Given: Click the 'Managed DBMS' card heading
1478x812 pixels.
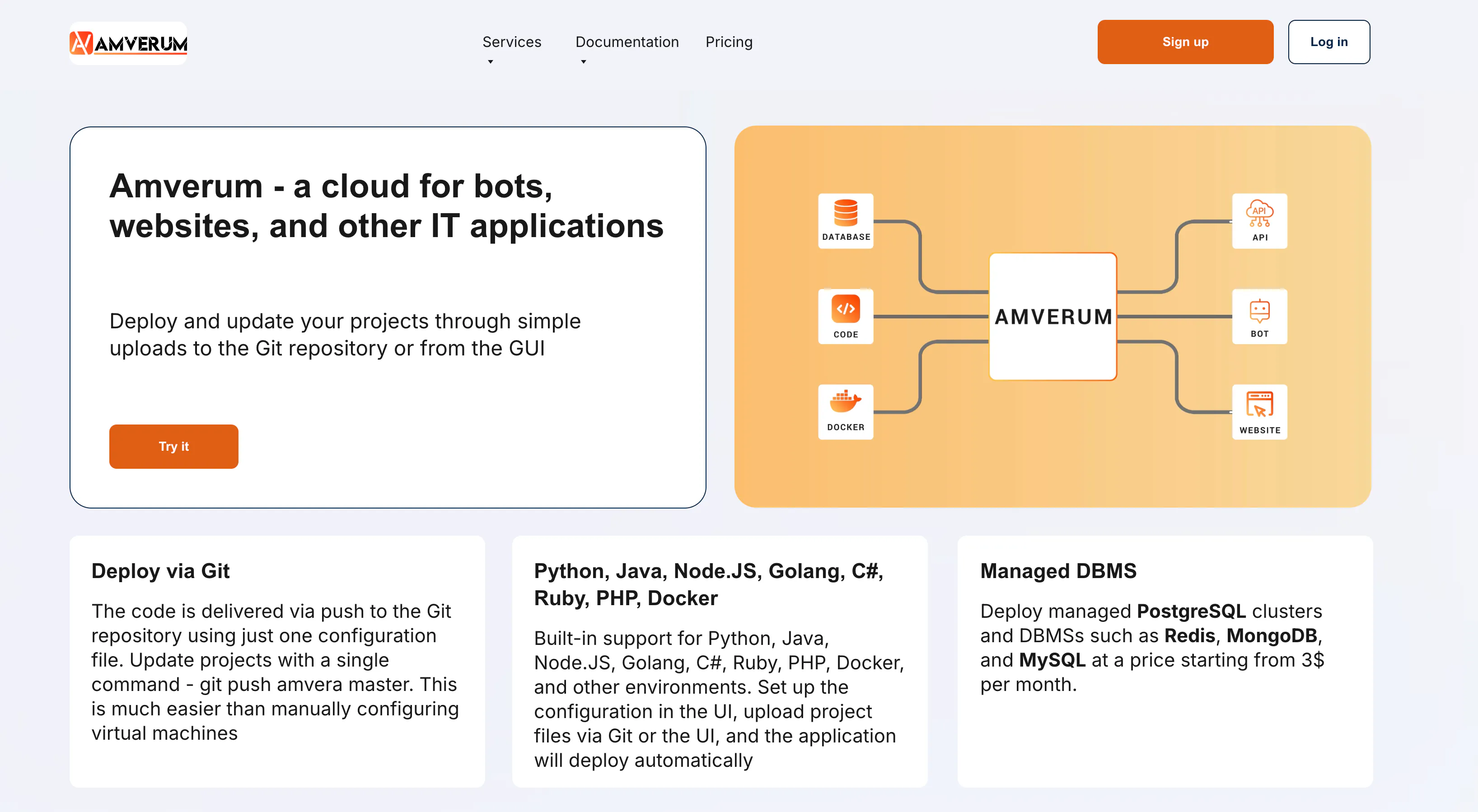Looking at the screenshot, I should tap(1058, 570).
